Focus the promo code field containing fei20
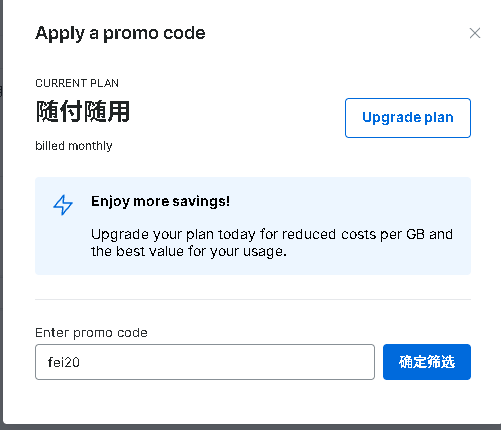The image size is (501, 430). point(205,362)
